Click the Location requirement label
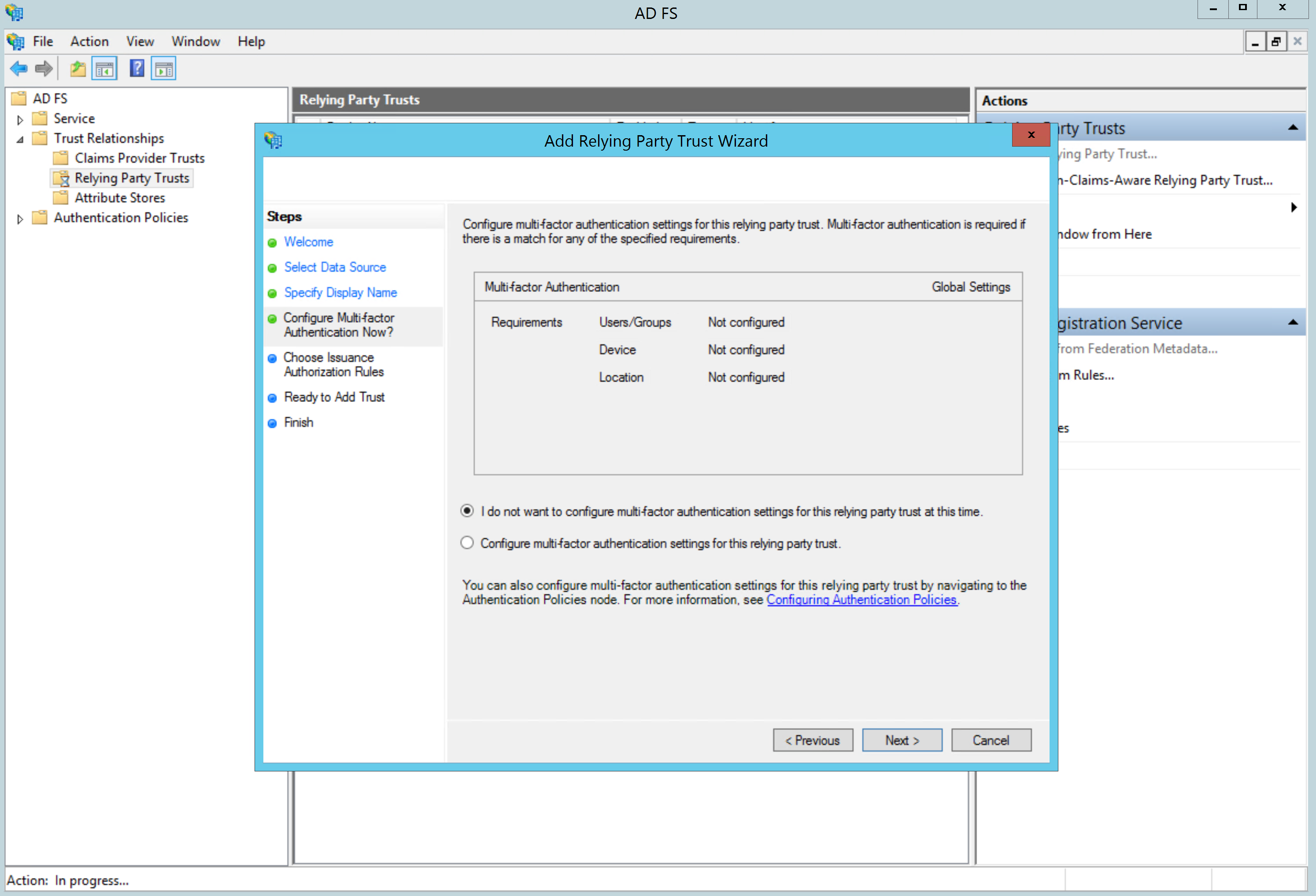 pos(621,377)
